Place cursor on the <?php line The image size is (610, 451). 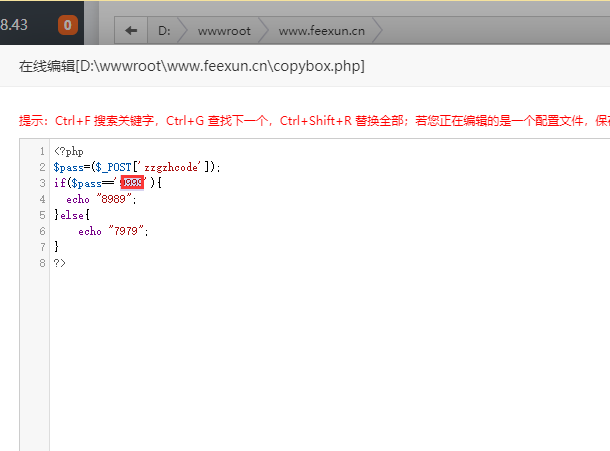68,151
